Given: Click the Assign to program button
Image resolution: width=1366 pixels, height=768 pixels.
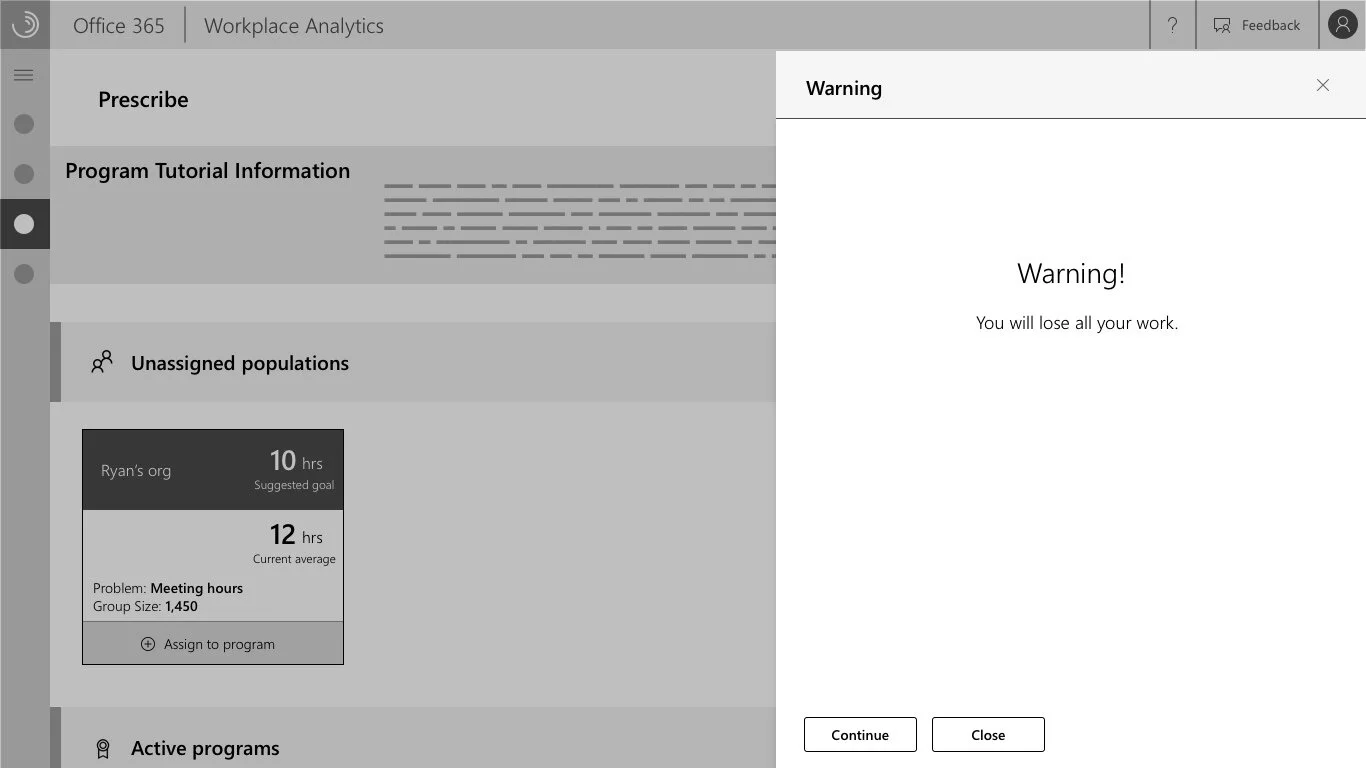Looking at the screenshot, I should [212, 644].
